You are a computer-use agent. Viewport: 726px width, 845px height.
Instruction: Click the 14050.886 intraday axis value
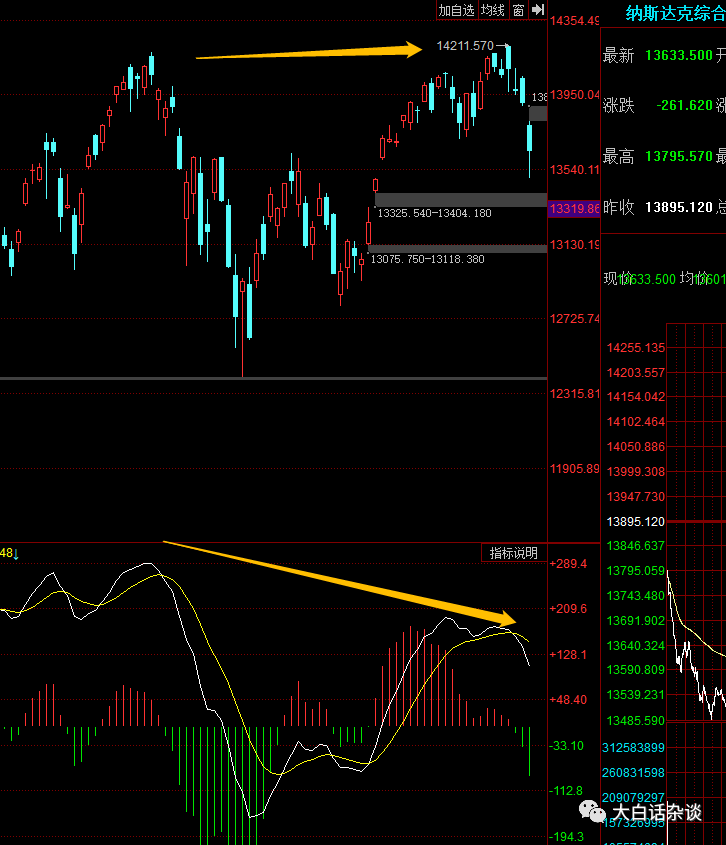pos(636,447)
